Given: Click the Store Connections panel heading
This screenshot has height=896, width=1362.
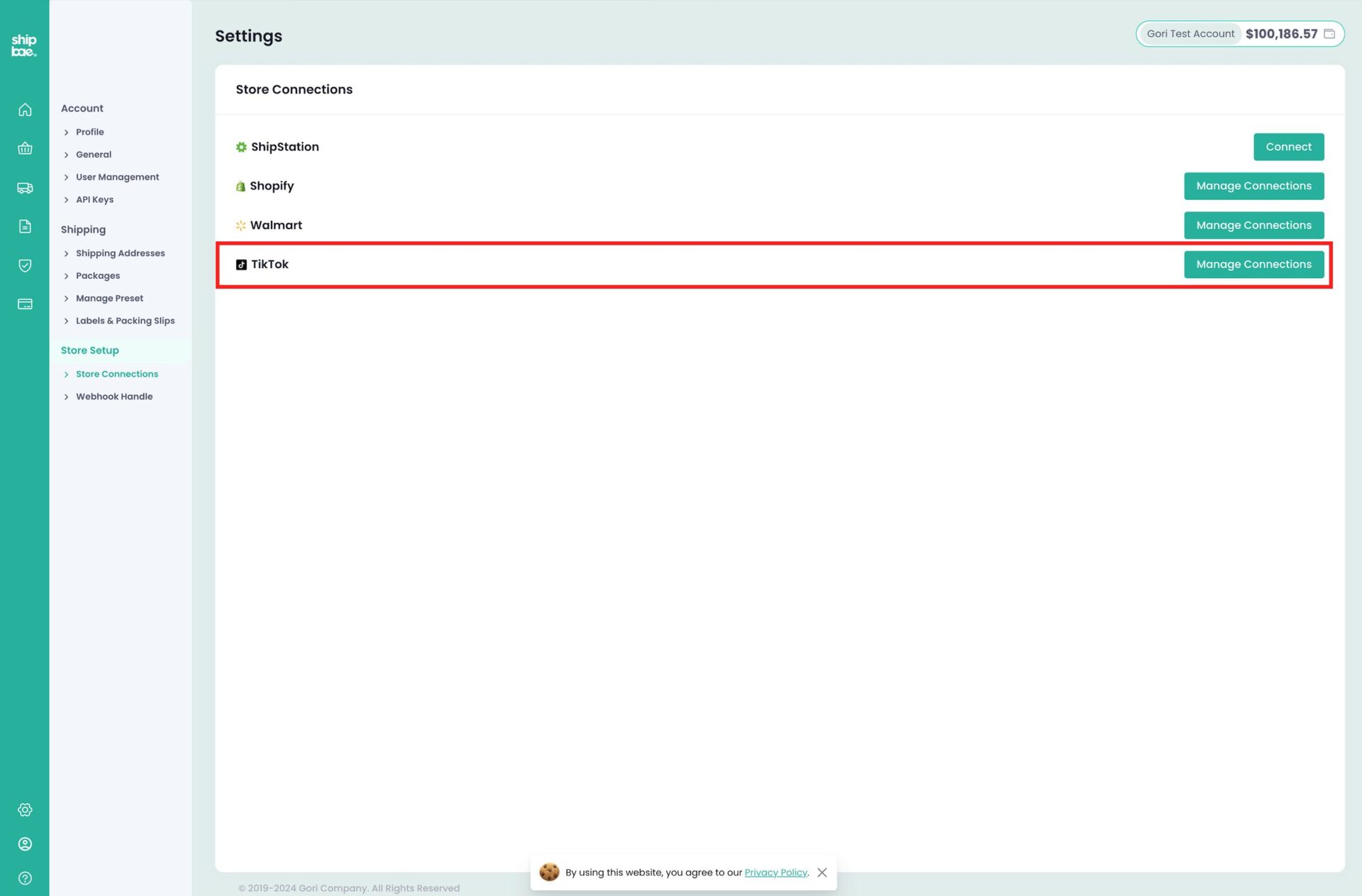Looking at the screenshot, I should 294,89.
